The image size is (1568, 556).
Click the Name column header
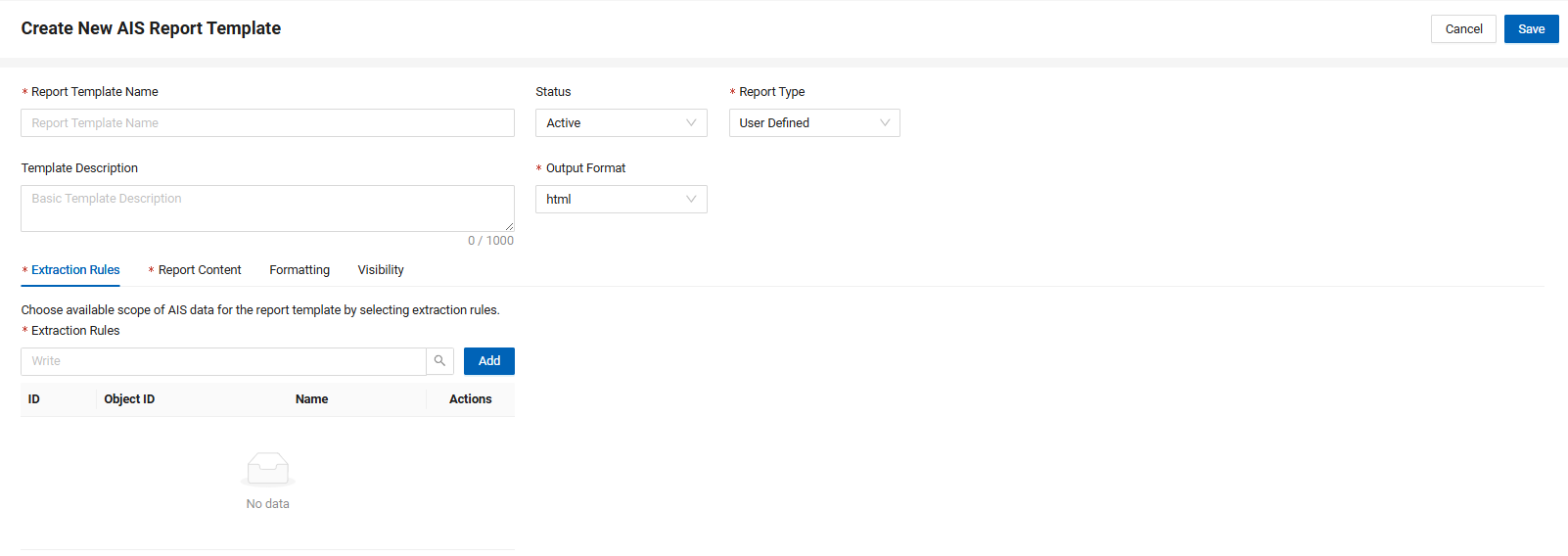(311, 399)
